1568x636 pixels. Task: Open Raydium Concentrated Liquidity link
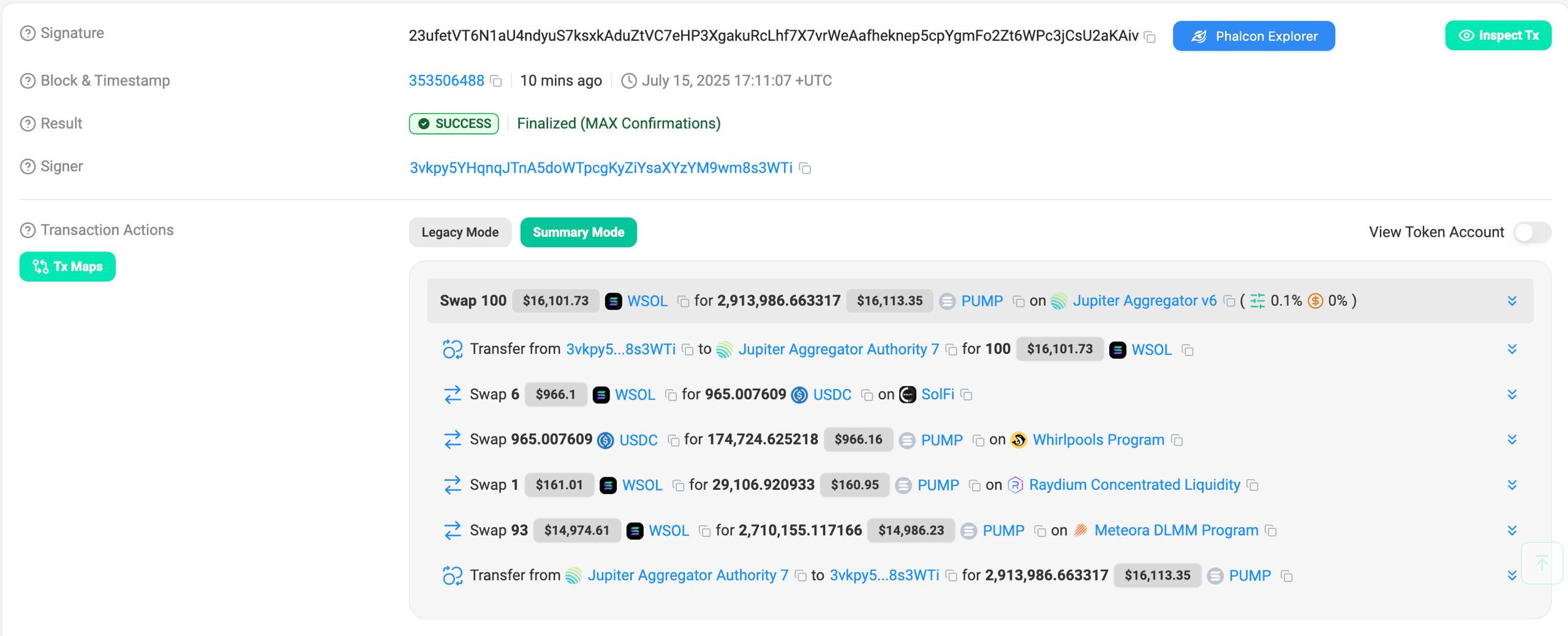1134,485
